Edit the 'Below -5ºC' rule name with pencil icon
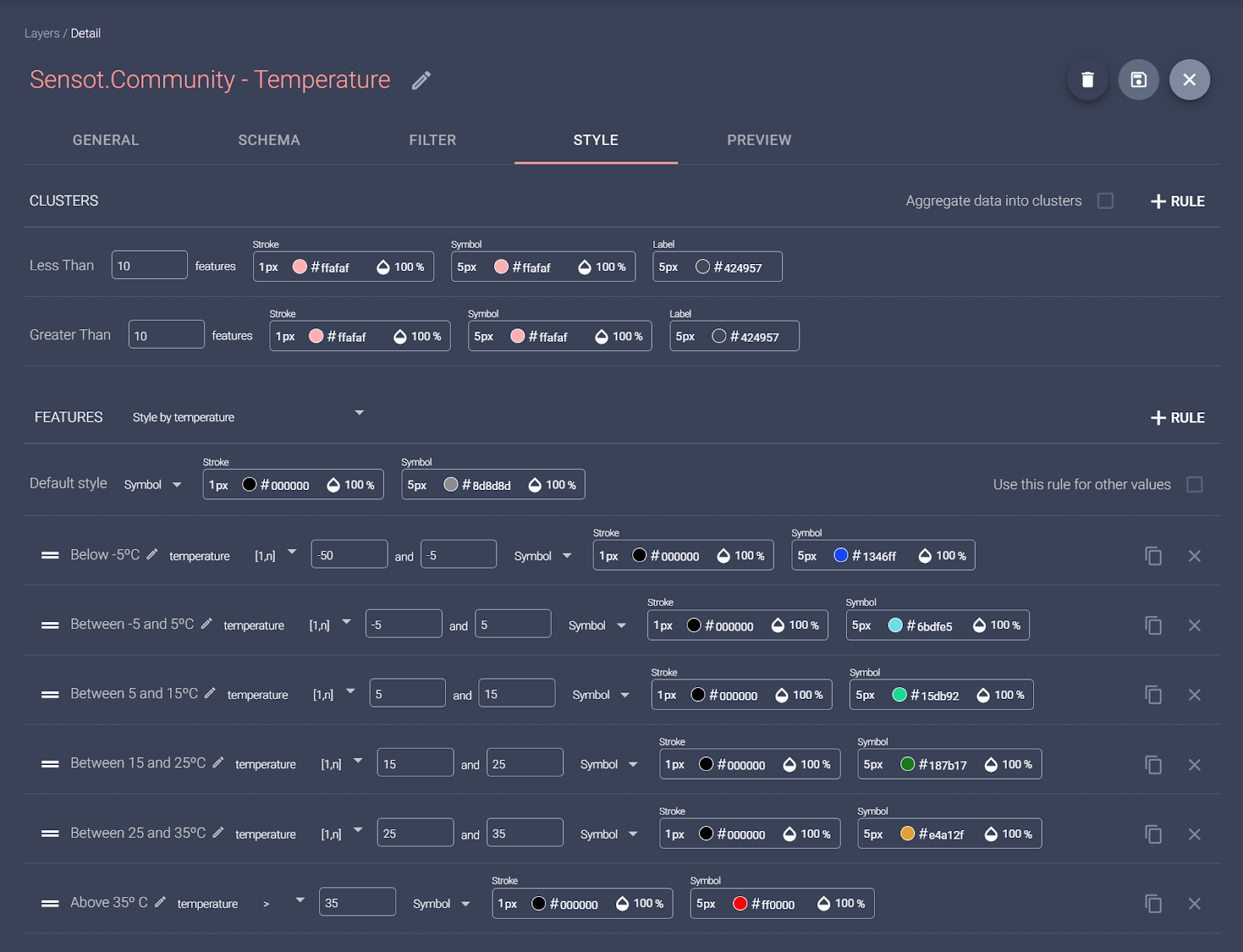The height and width of the screenshot is (952, 1243). (x=152, y=554)
